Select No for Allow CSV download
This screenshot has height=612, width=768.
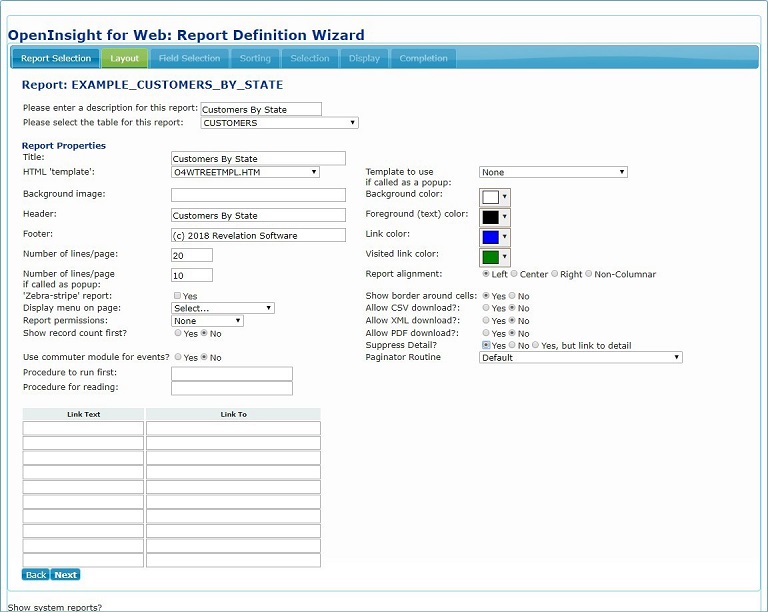click(x=512, y=307)
